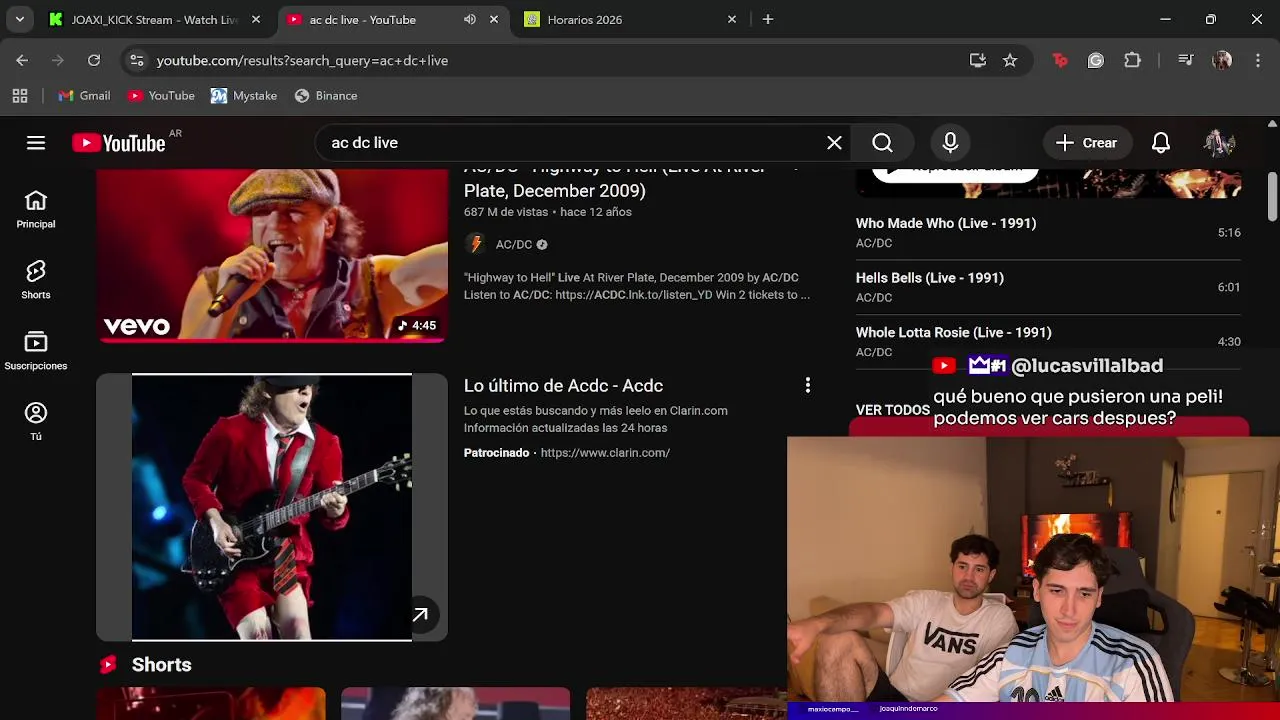Open Mystake bookmark
Screen dimensions: 1280x720
click(x=244, y=96)
